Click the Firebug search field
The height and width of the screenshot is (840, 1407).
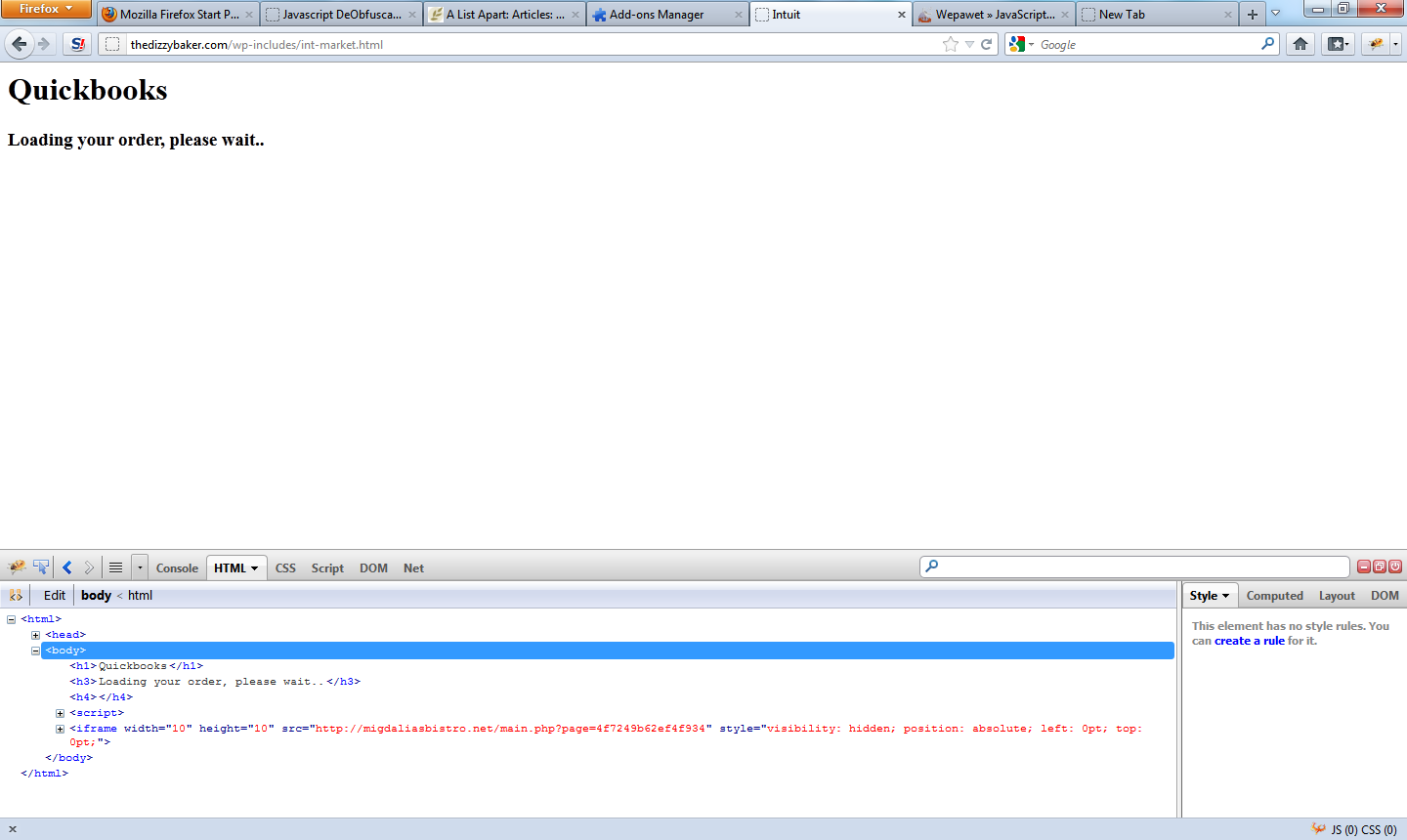click(1134, 567)
